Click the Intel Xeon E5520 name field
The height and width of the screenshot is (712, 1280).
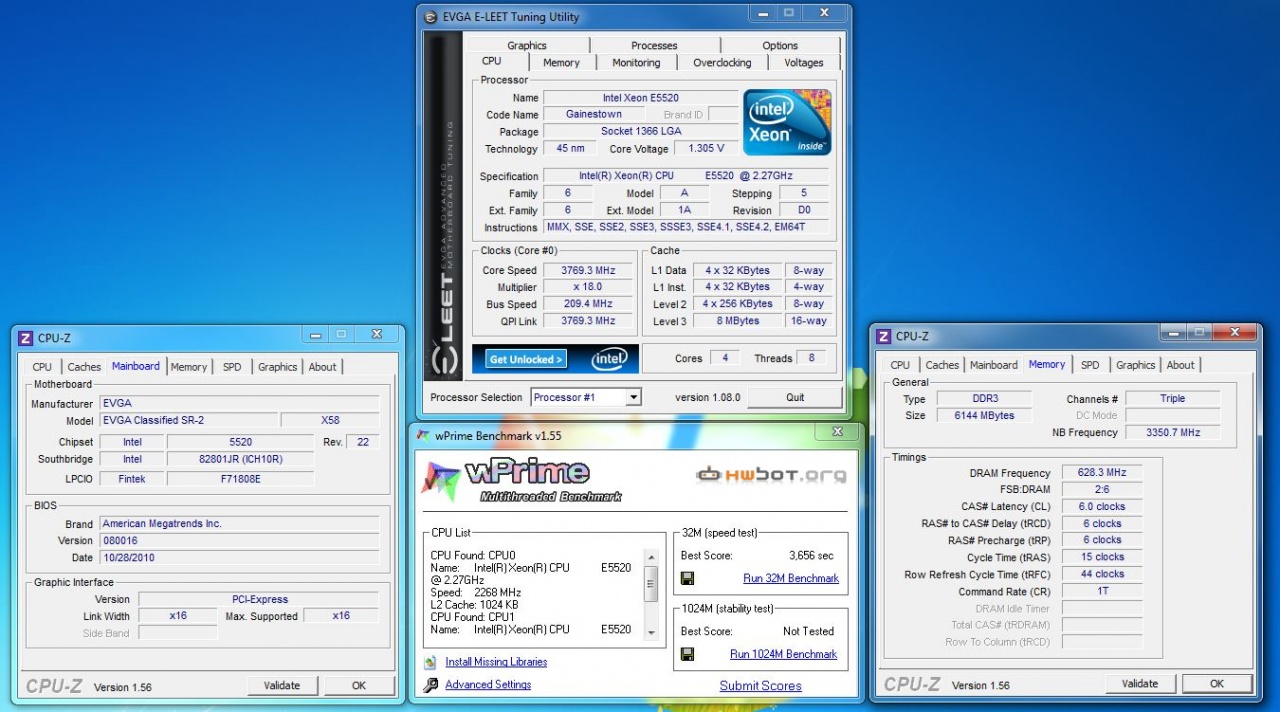click(x=640, y=98)
